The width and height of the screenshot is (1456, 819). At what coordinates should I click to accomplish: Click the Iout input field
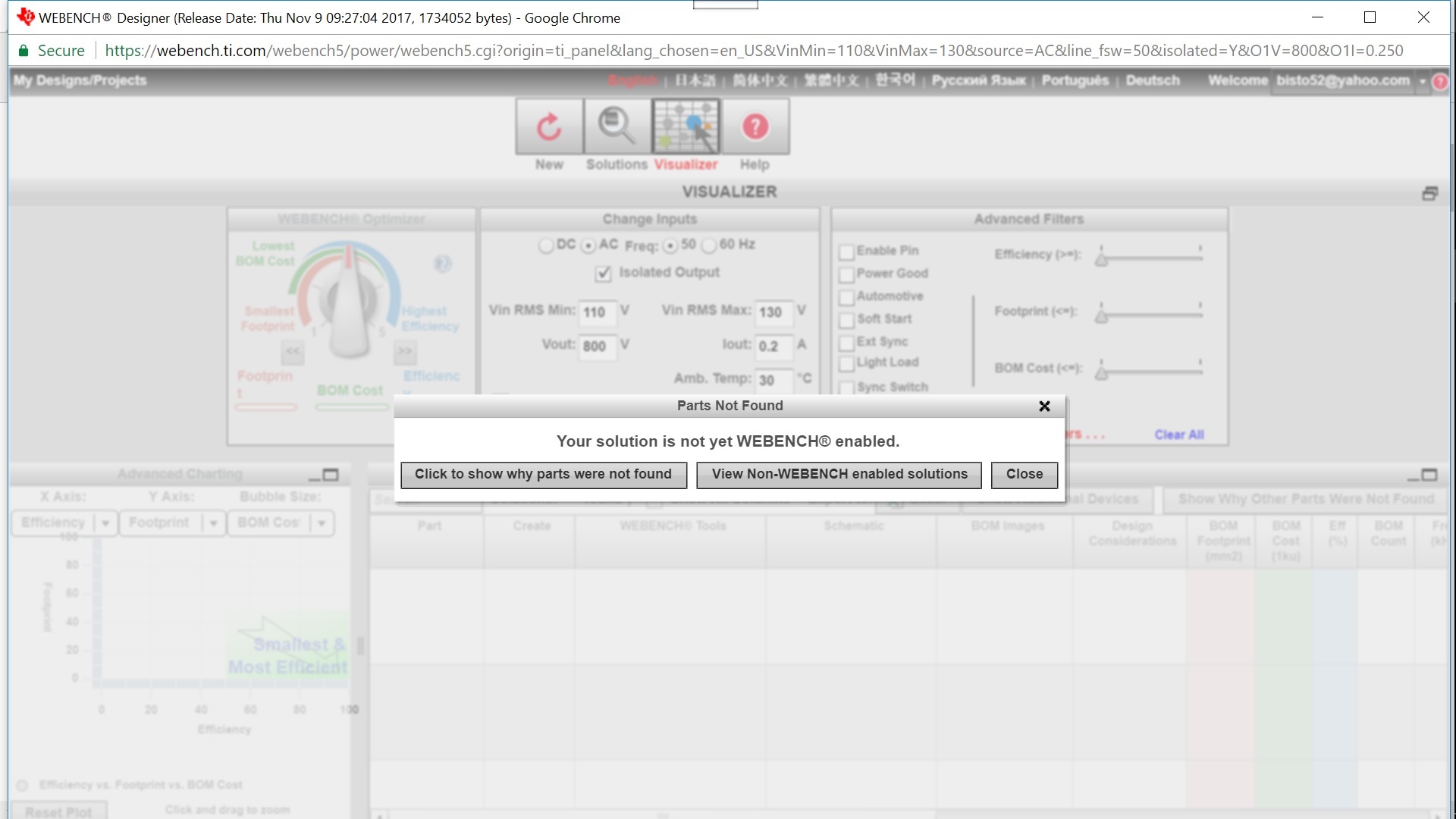click(x=773, y=347)
